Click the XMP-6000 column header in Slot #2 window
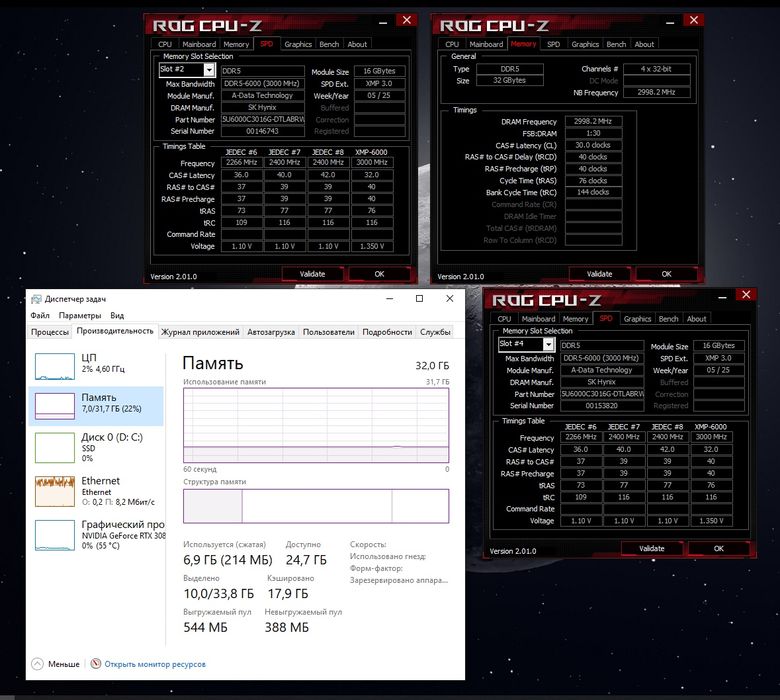This screenshot has width=780, height=700. [x=371, y=152]
